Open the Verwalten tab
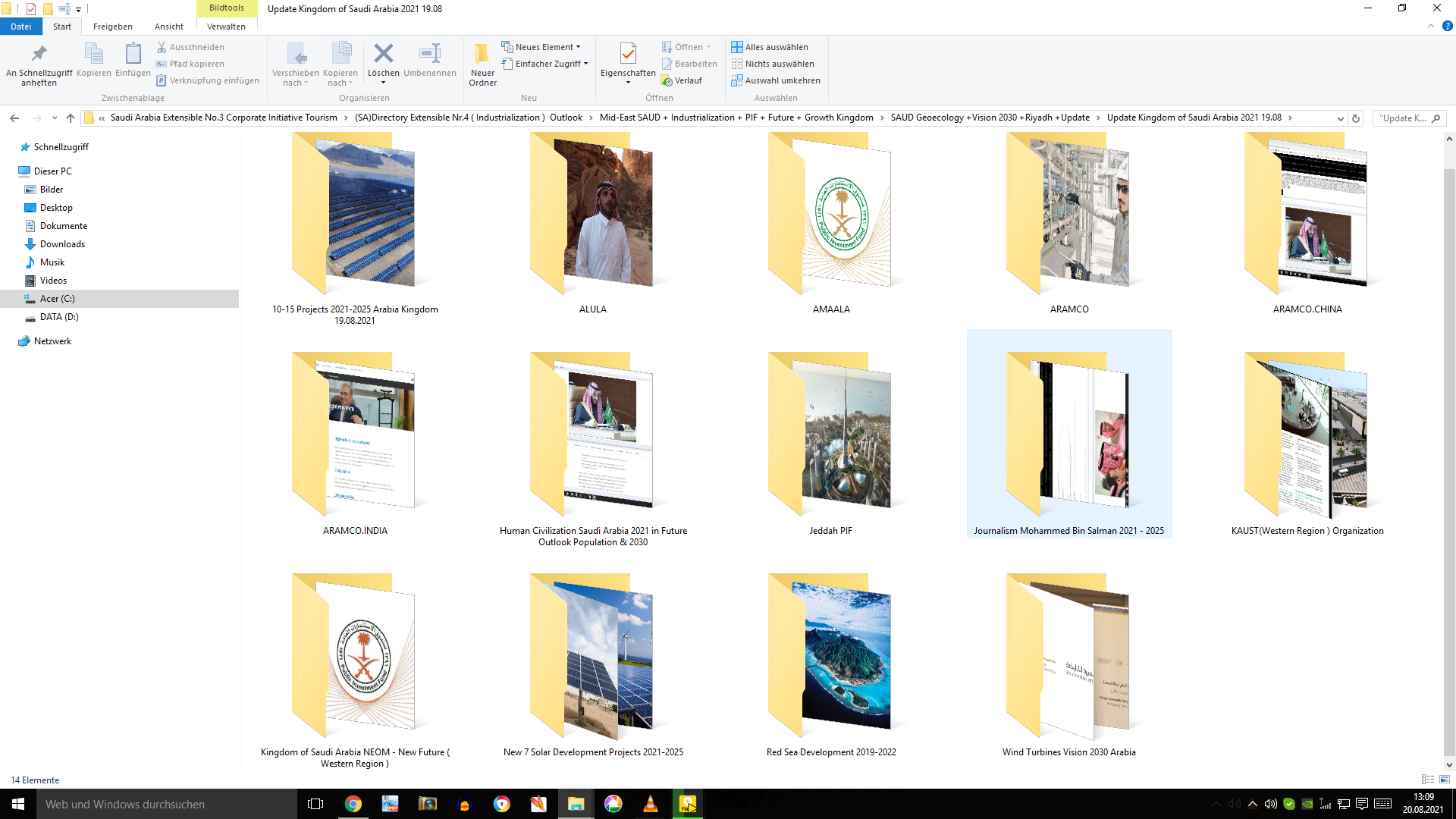Image resolution: width=1456 pixels, height=819 pixels. 227,27
